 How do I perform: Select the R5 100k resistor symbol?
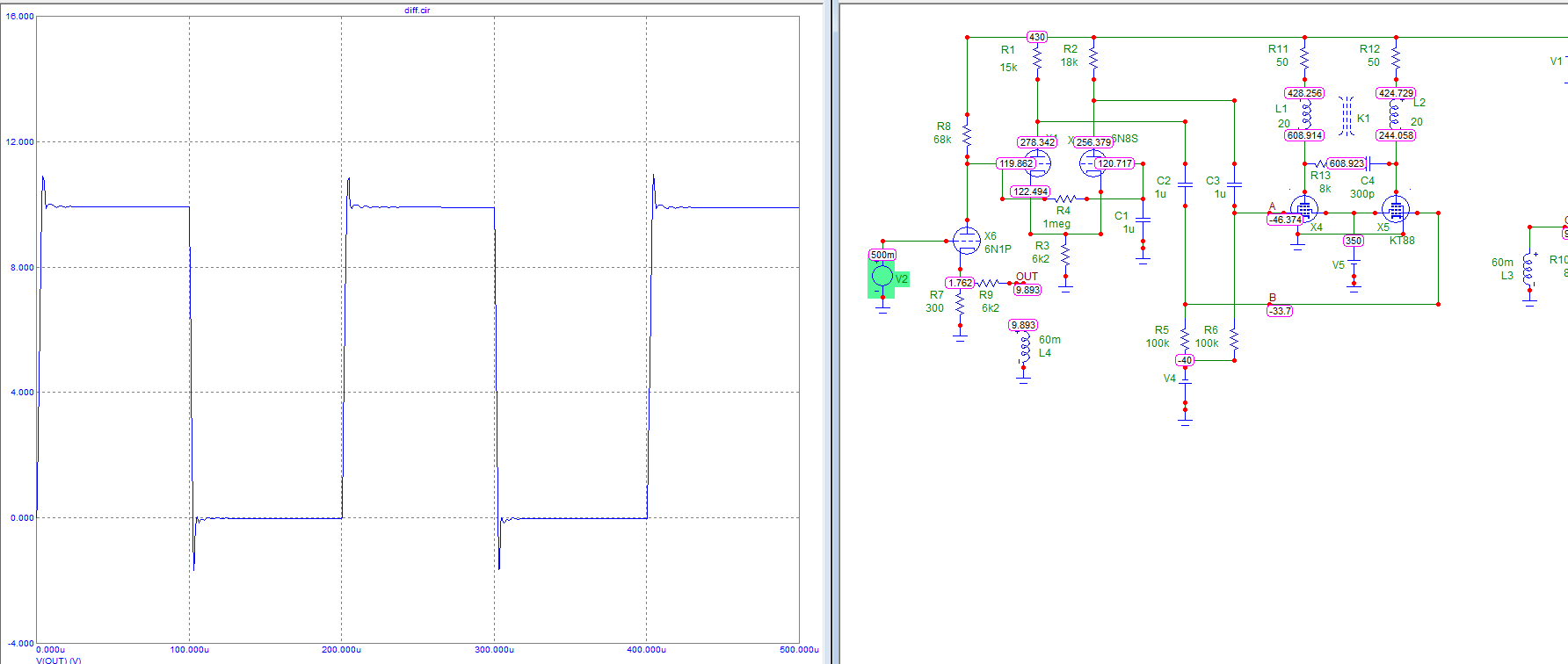point(1185,338)
